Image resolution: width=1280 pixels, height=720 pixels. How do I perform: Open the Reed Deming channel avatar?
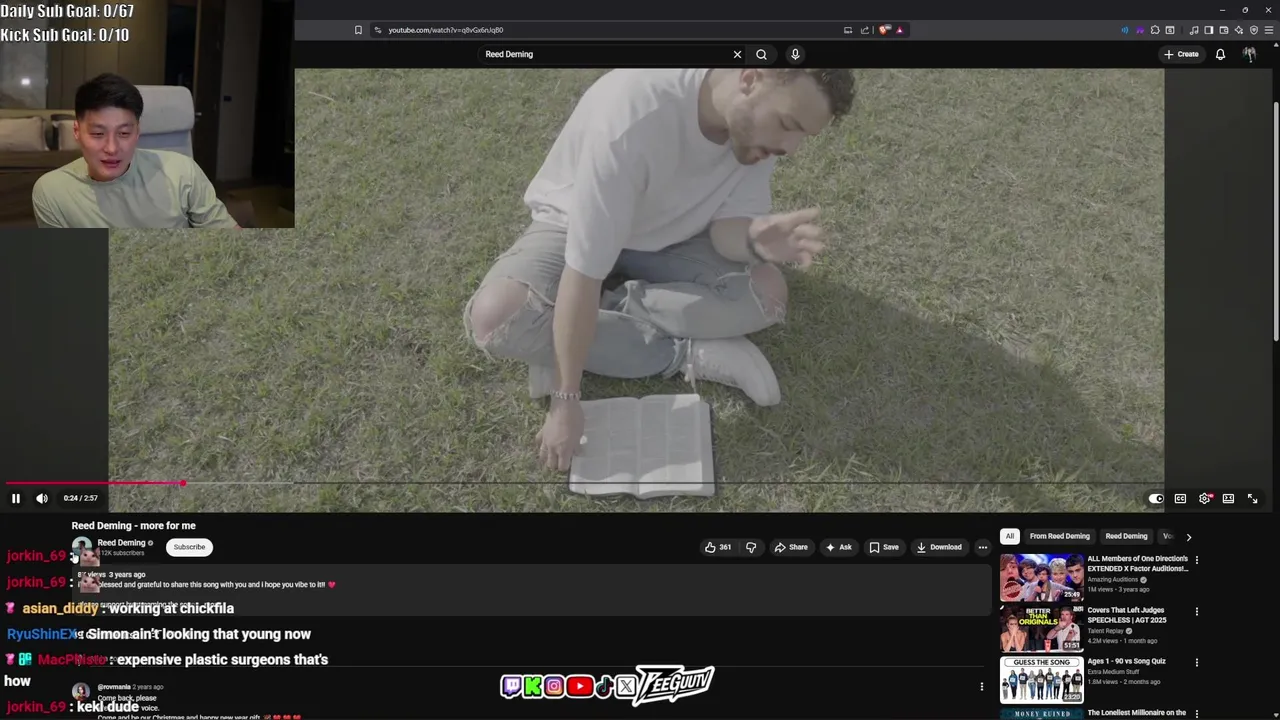82,547
